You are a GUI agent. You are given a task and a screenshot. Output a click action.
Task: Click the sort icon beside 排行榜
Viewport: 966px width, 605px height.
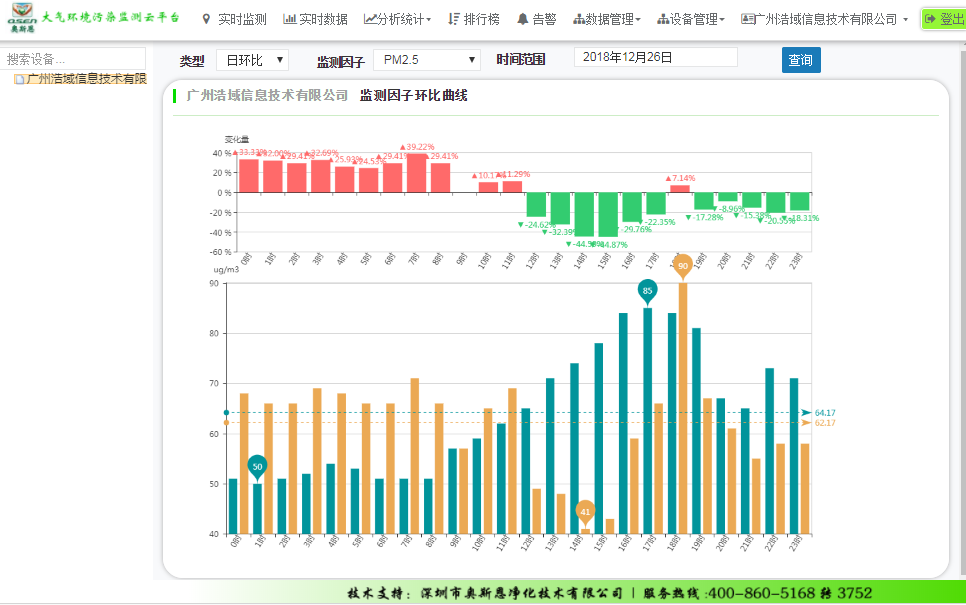pos(454,19)
